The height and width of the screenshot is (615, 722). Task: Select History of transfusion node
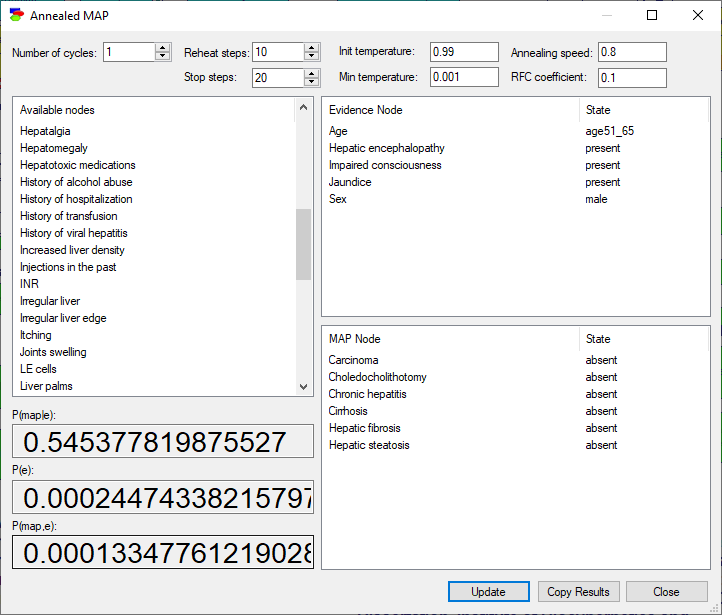pos(69,216)
